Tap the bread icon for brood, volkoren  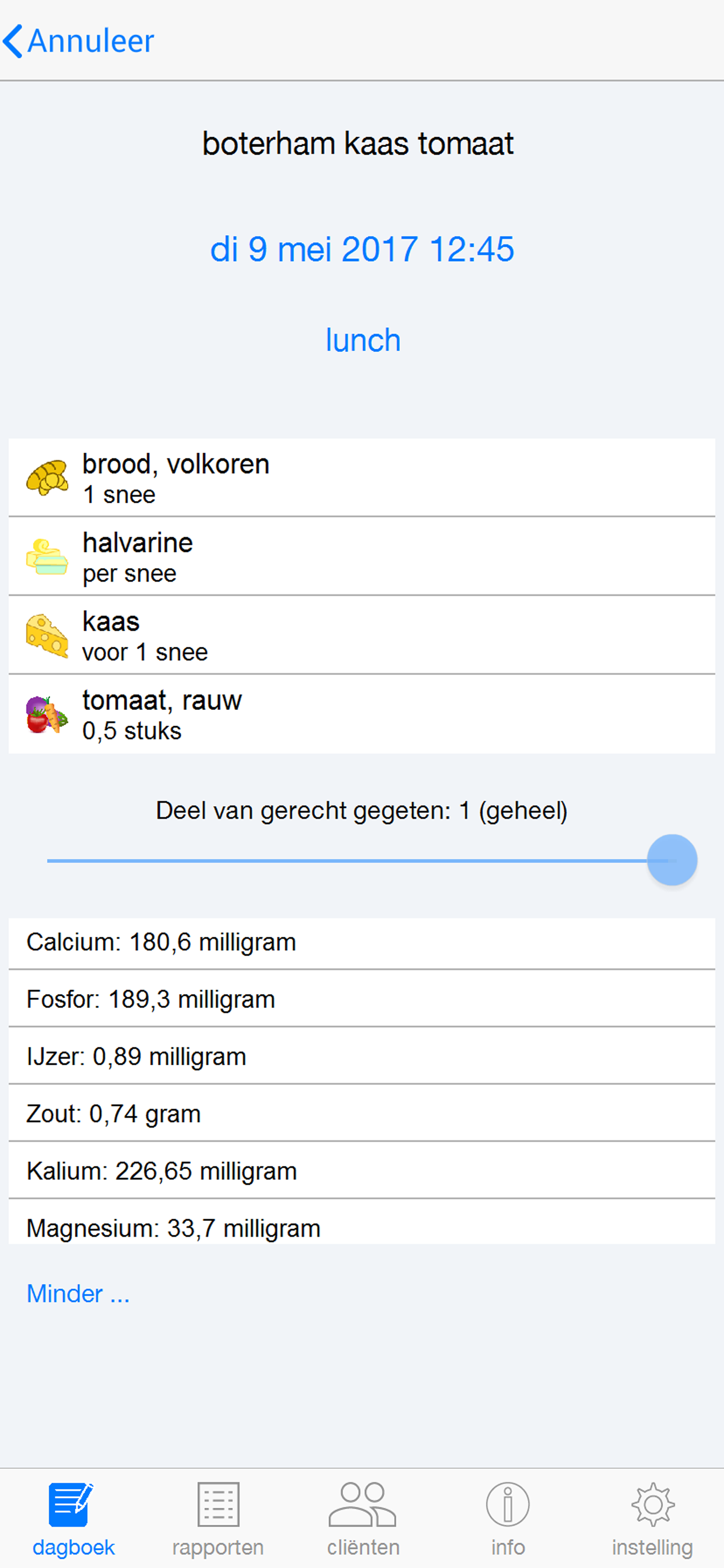(x=47, y=478)
